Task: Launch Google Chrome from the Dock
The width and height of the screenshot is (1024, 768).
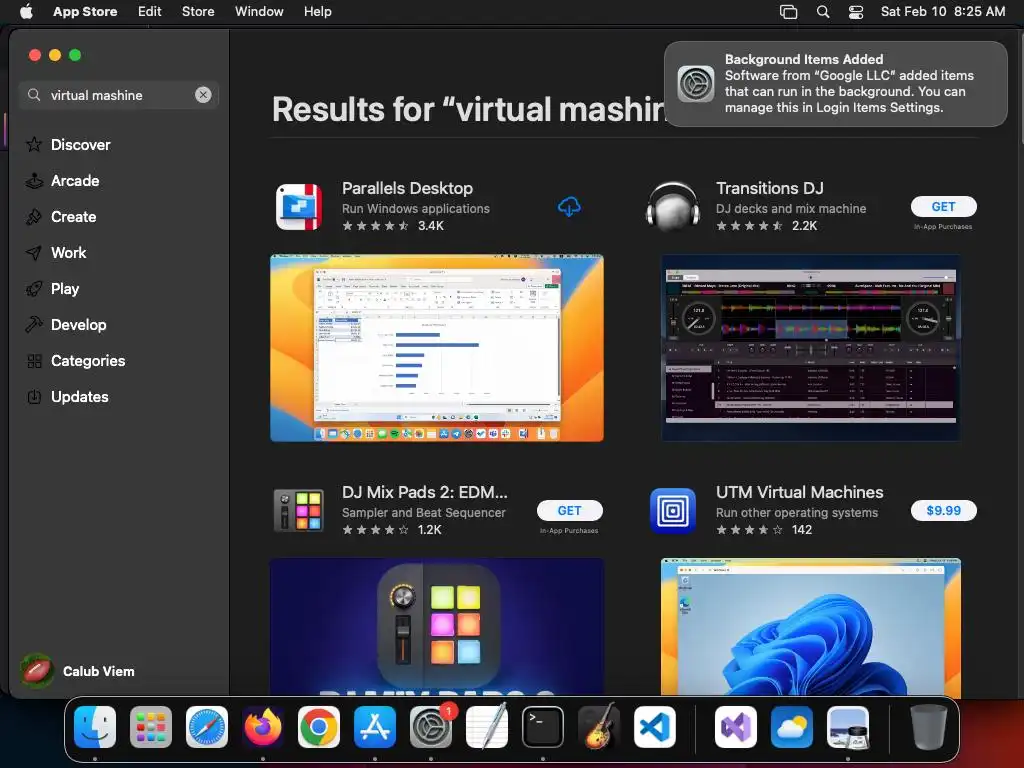Action: (319, 727)
